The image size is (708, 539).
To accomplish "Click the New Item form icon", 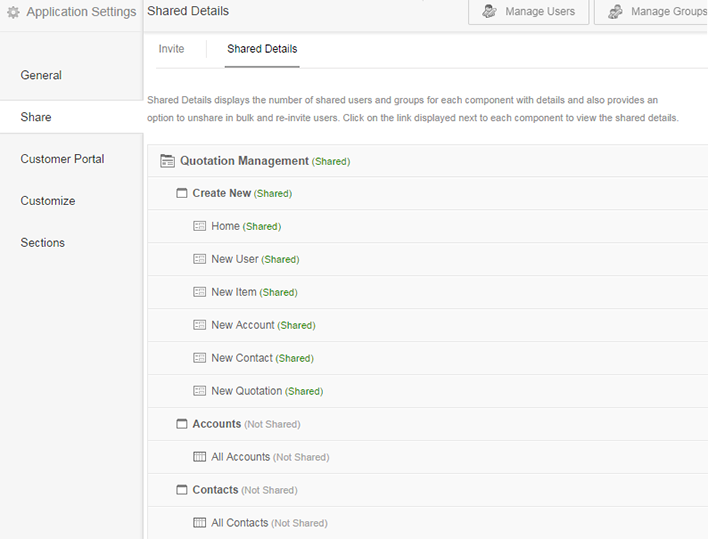I will (200, 292).
